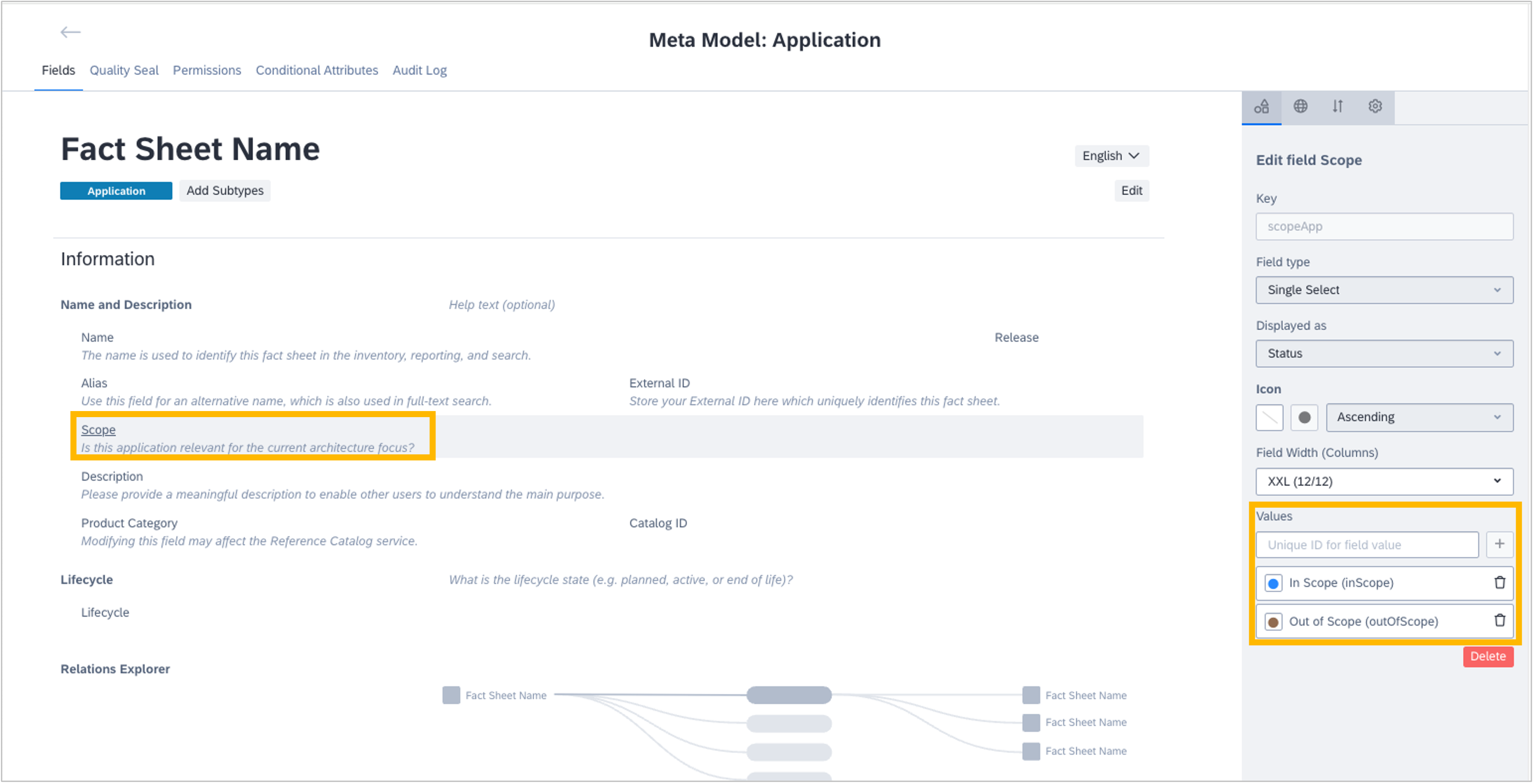Screen dimensions: 1533x784
Task: Click the bold Lifecycle subsection heading
Action: [86, 580]
